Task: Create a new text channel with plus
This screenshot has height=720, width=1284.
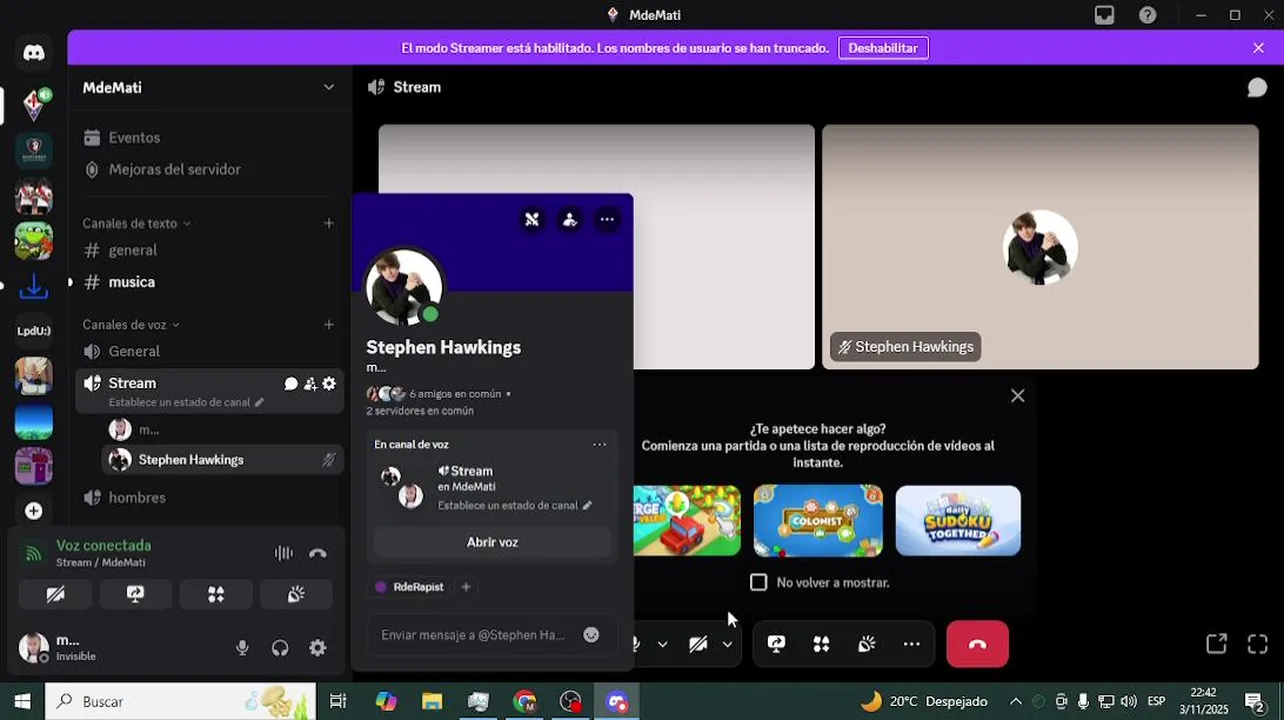Action: (329, 223)
